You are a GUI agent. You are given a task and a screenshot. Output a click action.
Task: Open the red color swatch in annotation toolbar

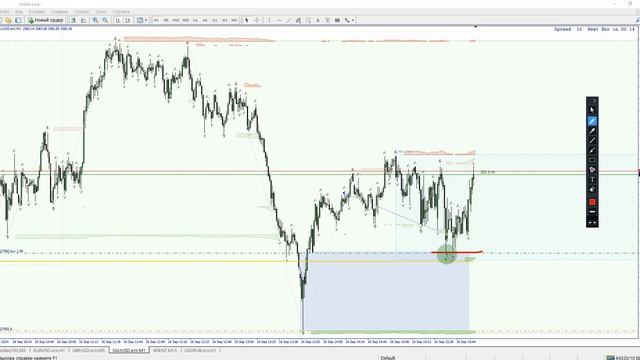(x=592, y=202)
